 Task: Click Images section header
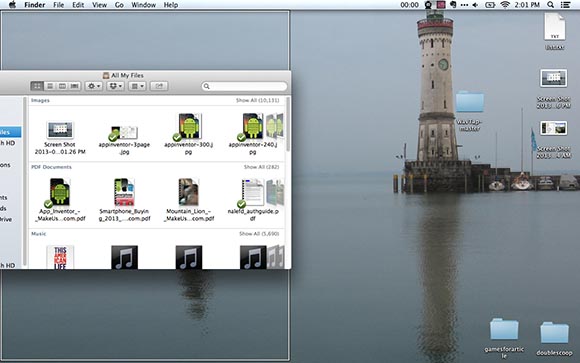pos(40,100)
